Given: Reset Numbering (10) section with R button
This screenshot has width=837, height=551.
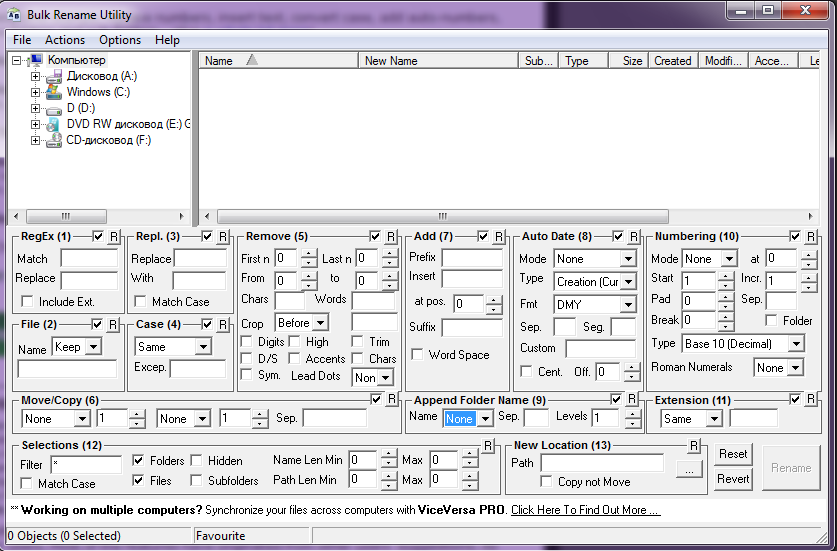Looking at the screenshot, I should (x=811, y=237).
